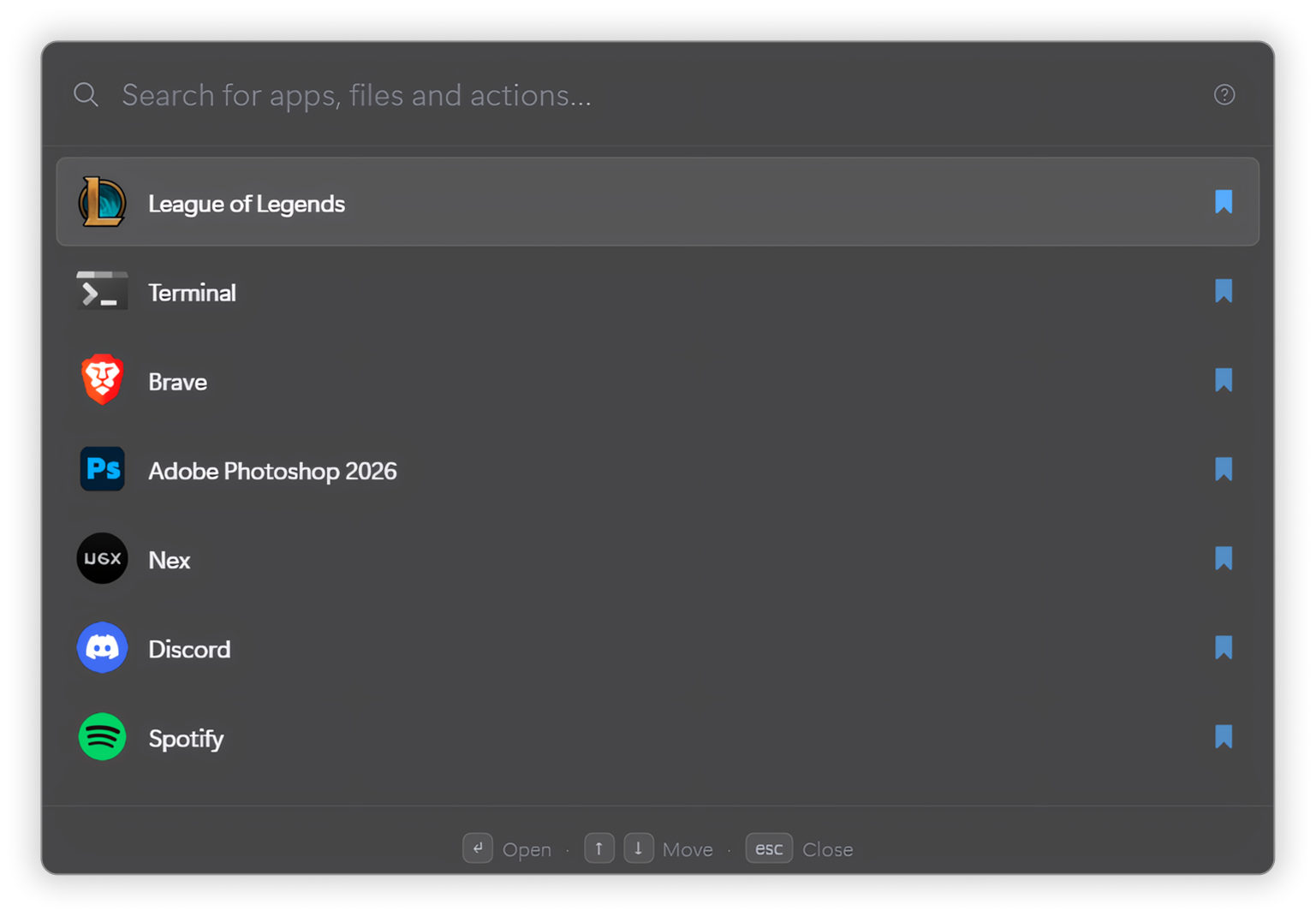Viewport: 1316px width, 916px height.
Task: Click the League of Legends app icon
Action: [102, 202]
